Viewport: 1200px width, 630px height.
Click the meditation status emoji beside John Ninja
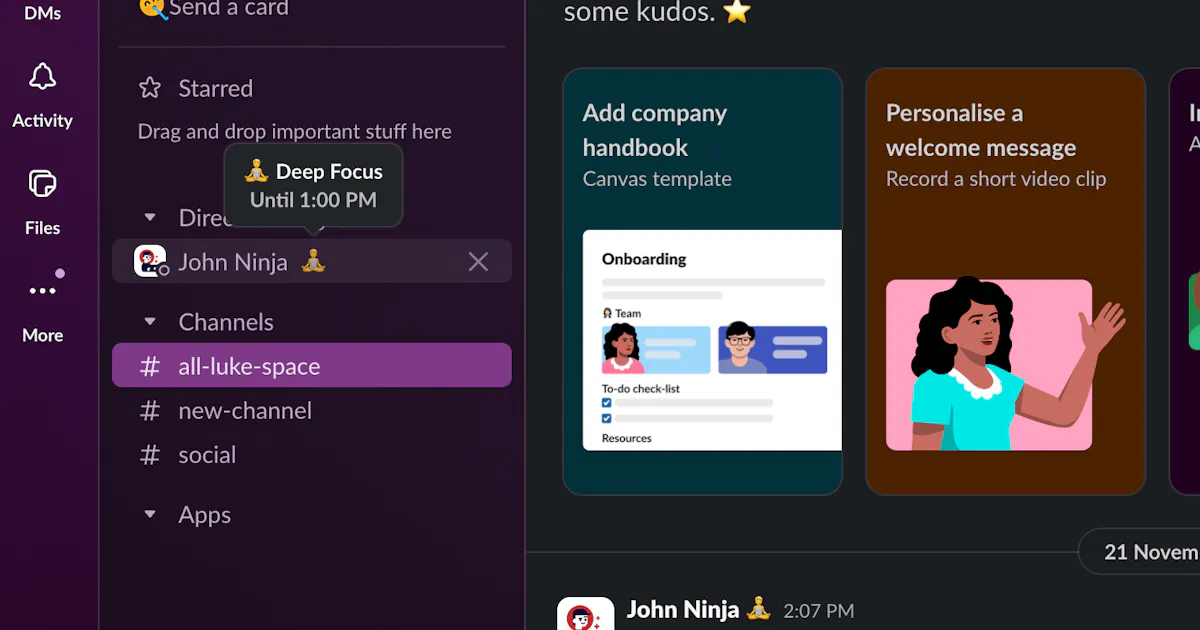pyautogui.click(x=314, y=261)
